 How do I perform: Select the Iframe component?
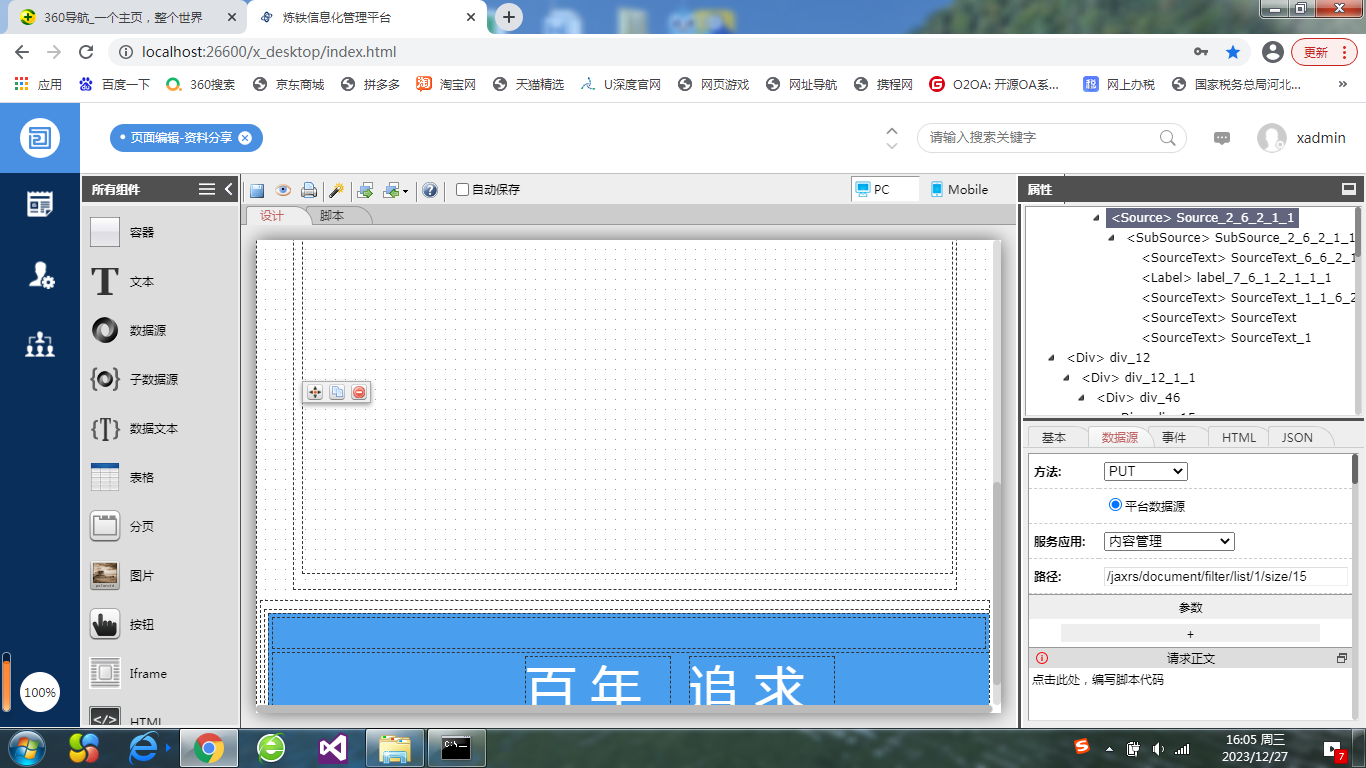(161, 673)
